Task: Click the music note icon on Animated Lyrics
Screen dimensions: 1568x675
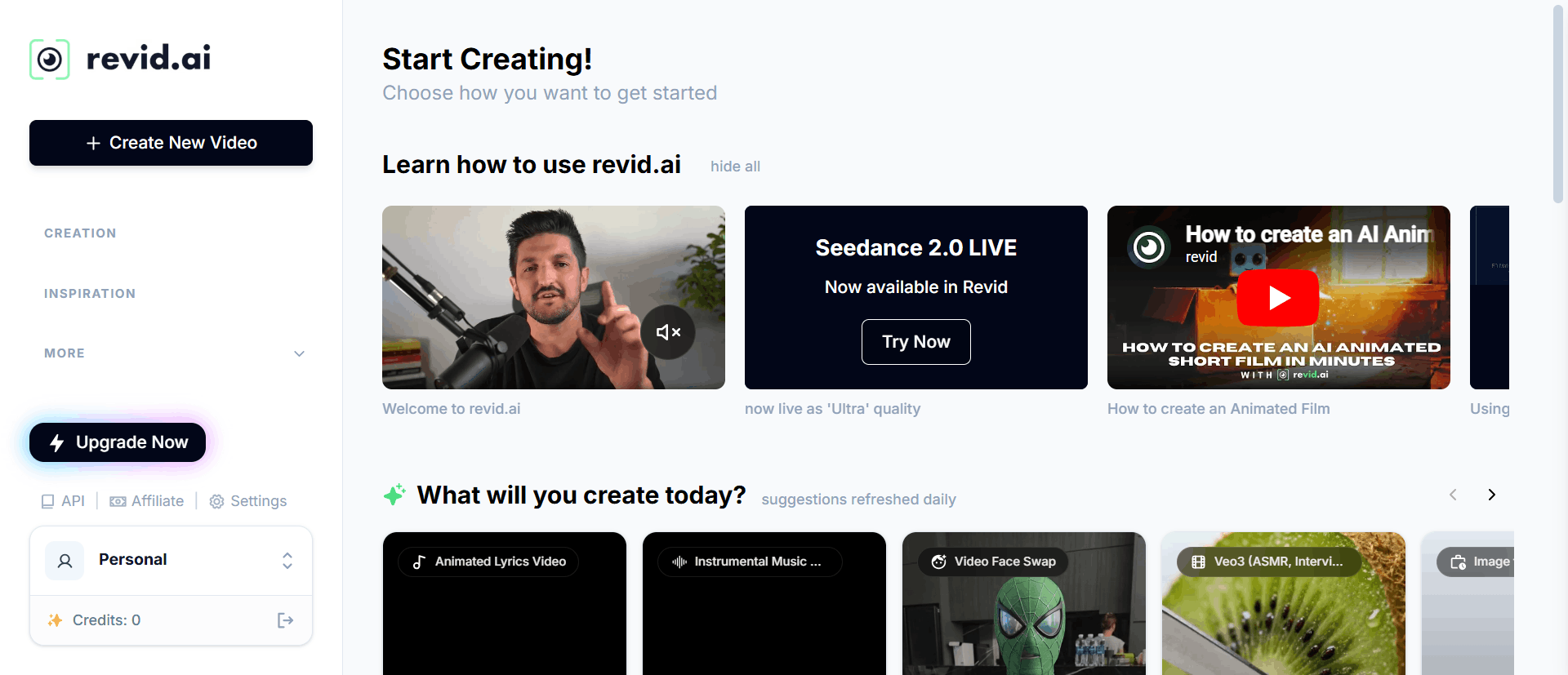Action: [x=419, y=562]
